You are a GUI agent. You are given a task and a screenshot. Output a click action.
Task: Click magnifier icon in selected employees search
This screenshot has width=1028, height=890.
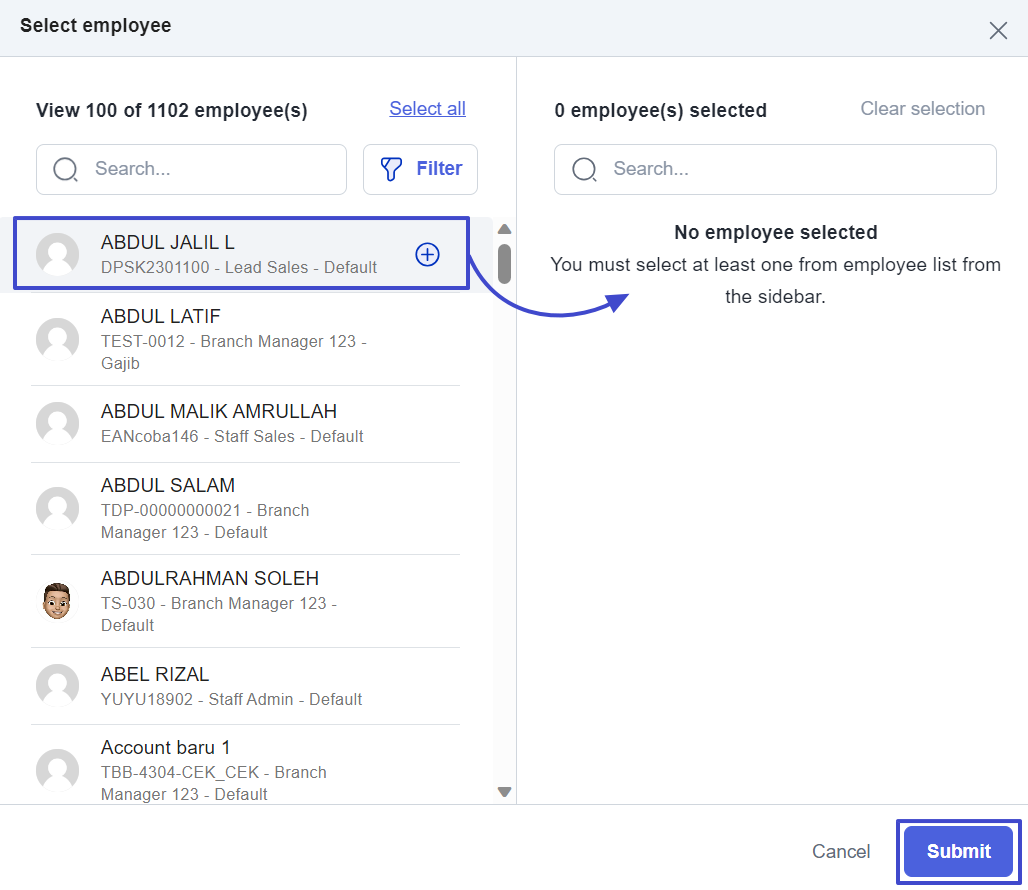click(x=584, y=169)
